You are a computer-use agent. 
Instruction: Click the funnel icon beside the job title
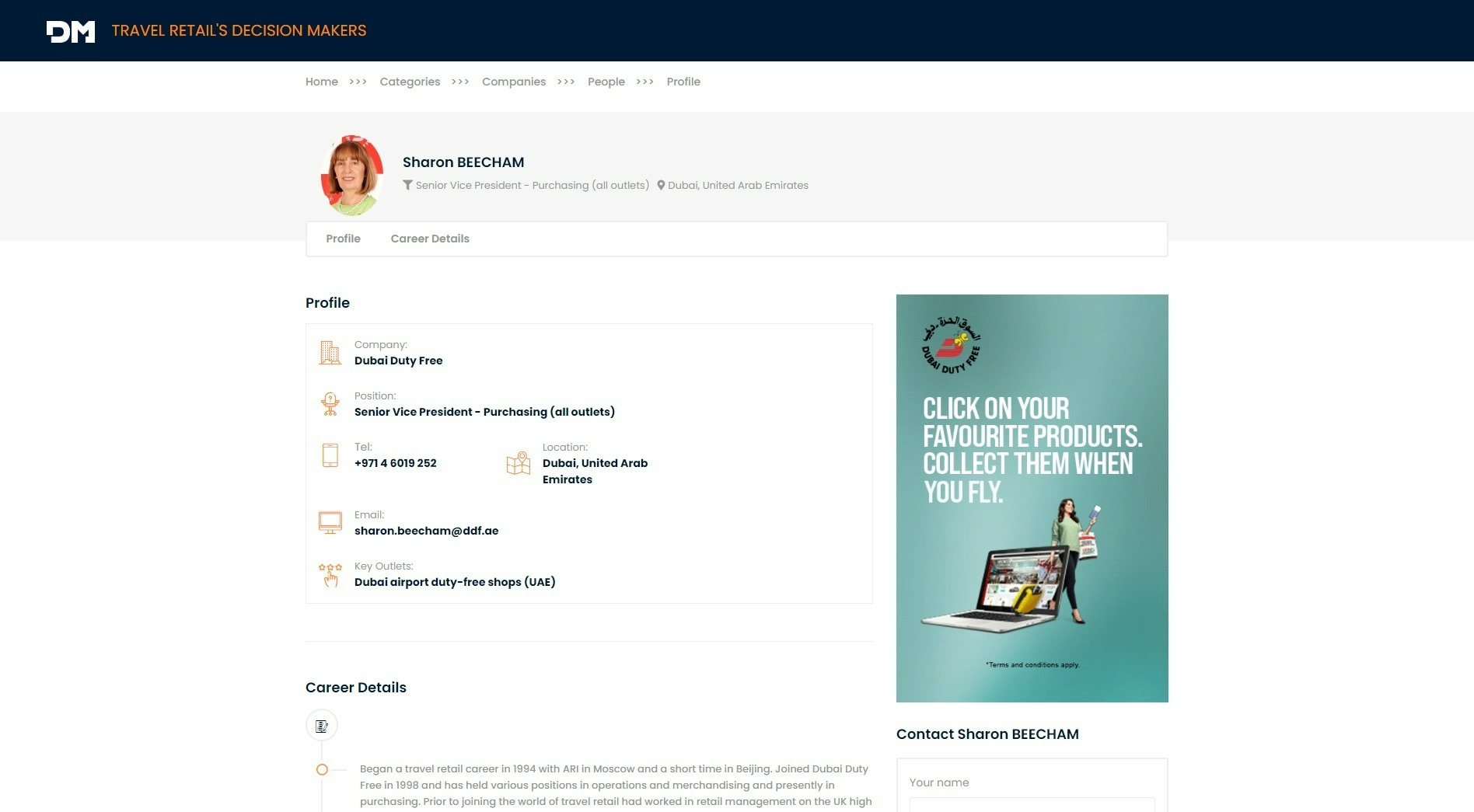pos(407,185)
